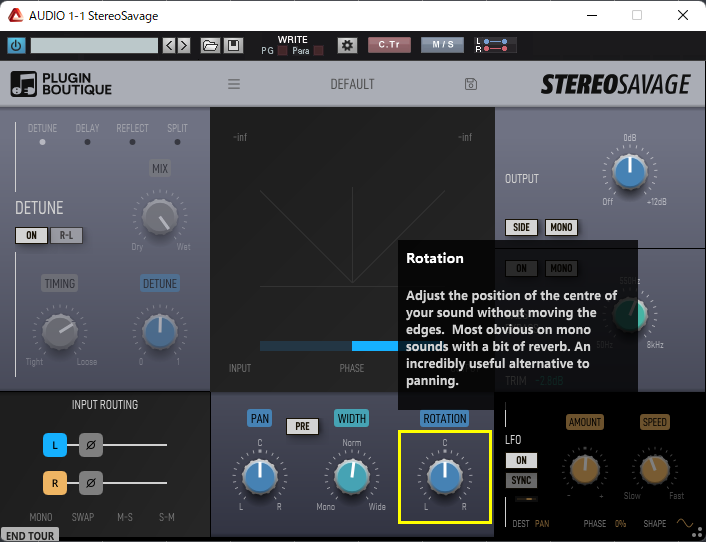Click the Plugin Boutique logo
The image size is (706, 542).
pyautogui.click(x=61, y=84)
